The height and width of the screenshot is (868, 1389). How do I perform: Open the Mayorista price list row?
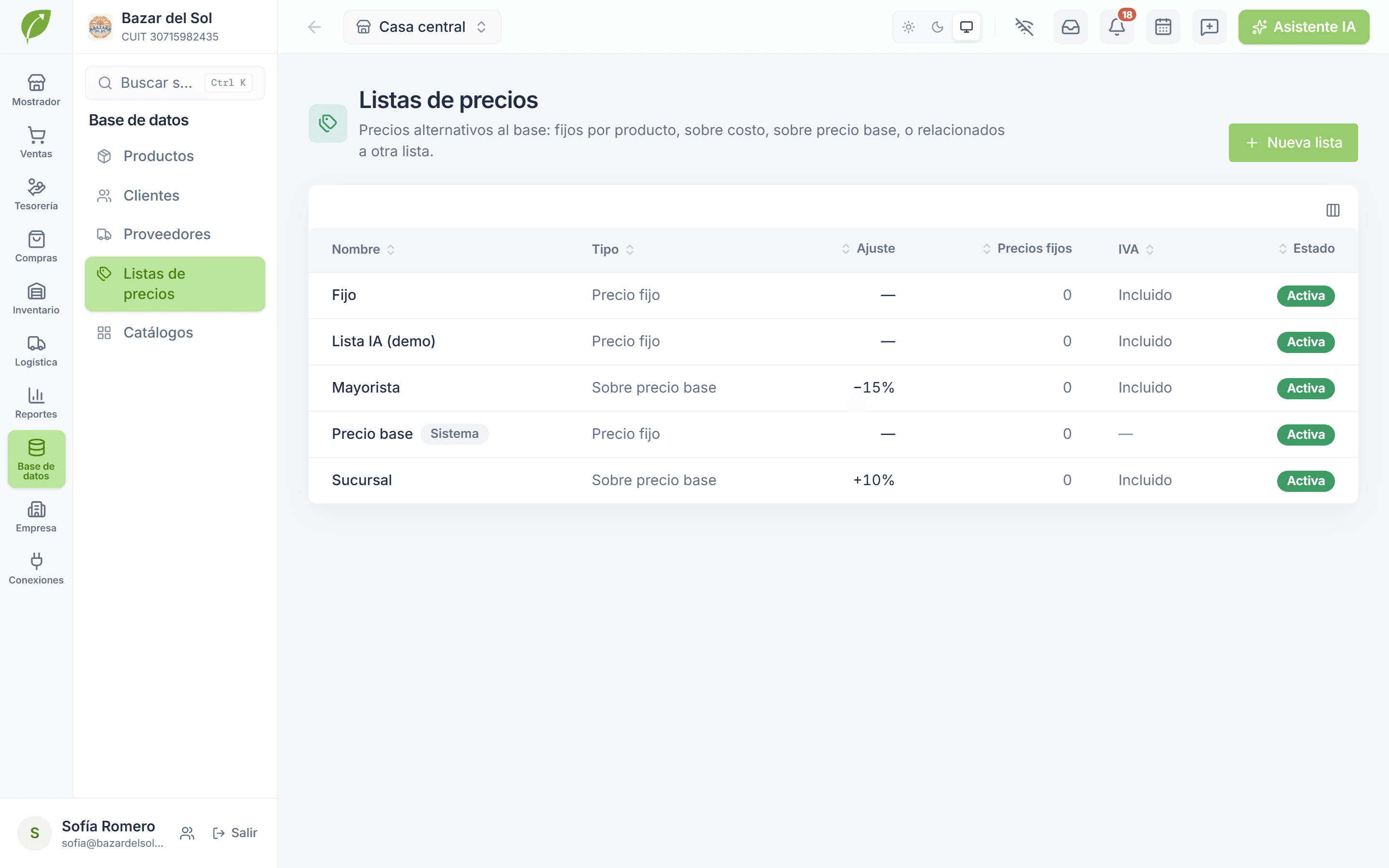(833, 388)
